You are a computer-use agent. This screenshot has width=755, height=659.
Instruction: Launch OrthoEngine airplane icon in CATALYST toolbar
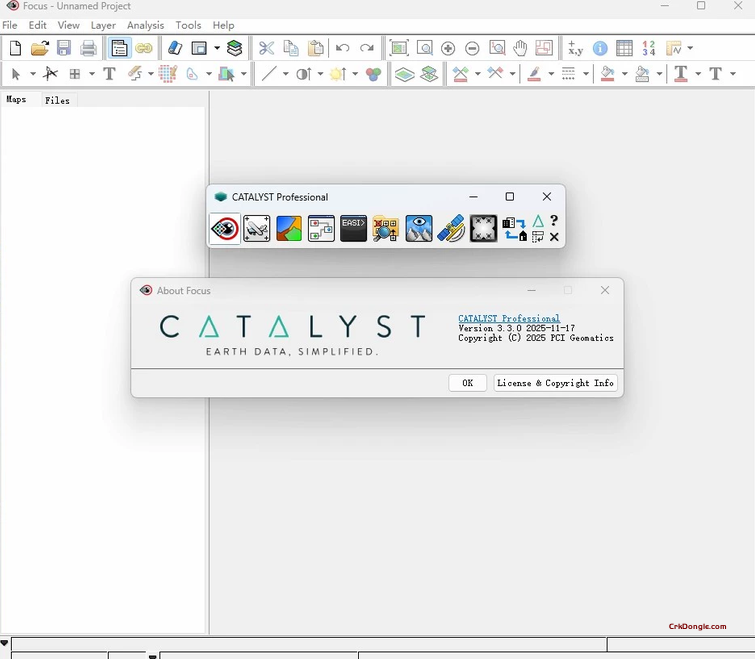257,229
